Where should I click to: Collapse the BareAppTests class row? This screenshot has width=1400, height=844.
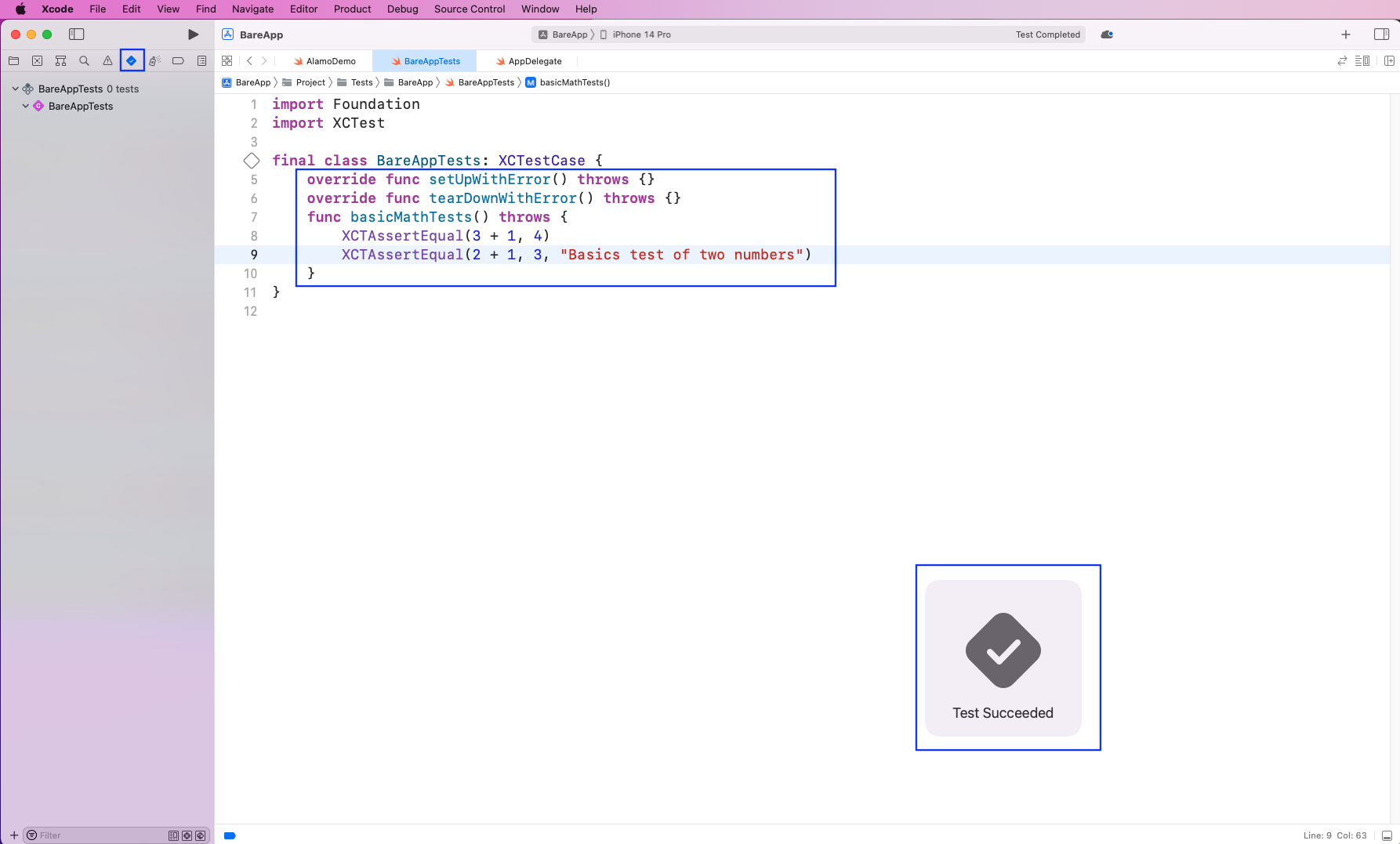coord(26,106)
